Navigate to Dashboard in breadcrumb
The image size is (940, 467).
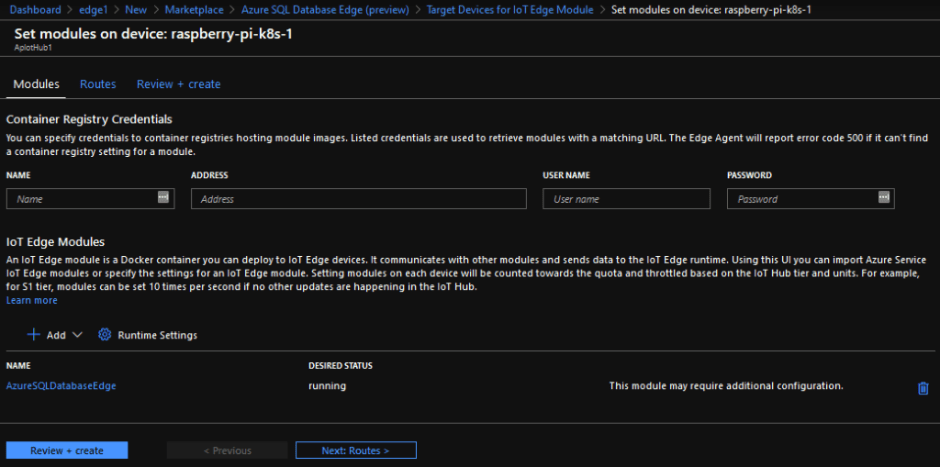click(x=32, y=9)
